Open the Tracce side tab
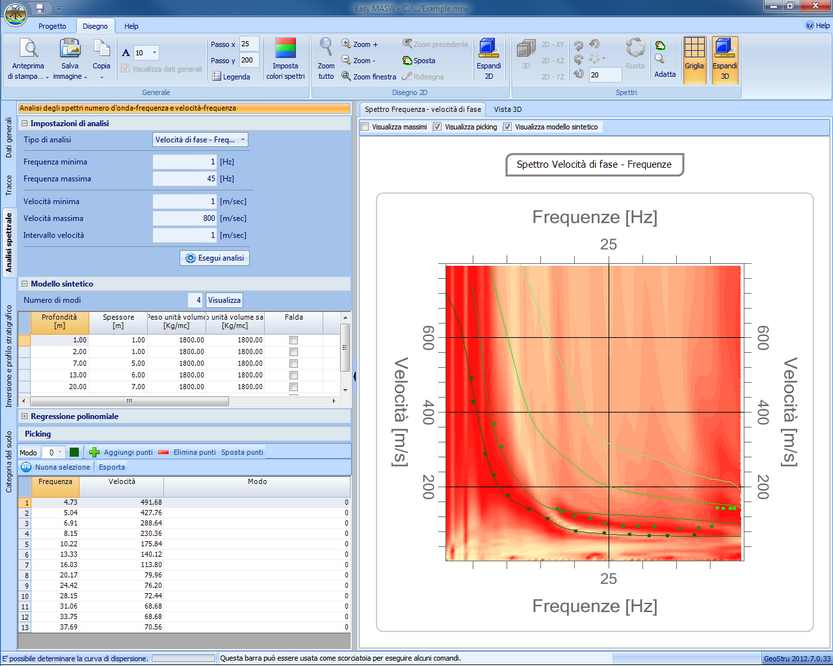This screenshot has height=666, width=833. [8, 185]
